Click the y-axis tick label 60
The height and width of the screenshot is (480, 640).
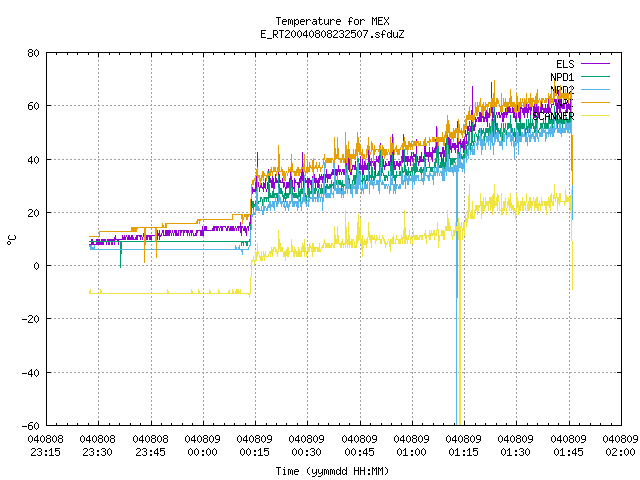(33, 106)
